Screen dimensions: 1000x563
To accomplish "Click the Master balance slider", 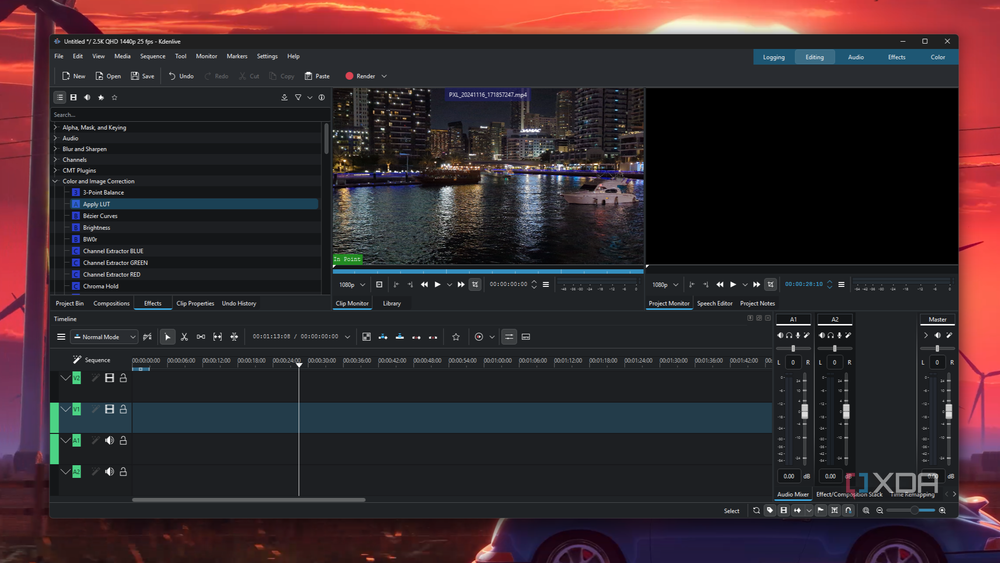I will tap(937, 348).
